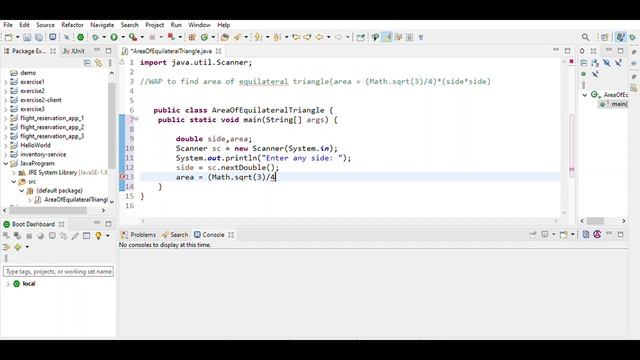Toggle Hide Non-Public Members in Outline
This screenshot has width=640, height=360.
584,74
